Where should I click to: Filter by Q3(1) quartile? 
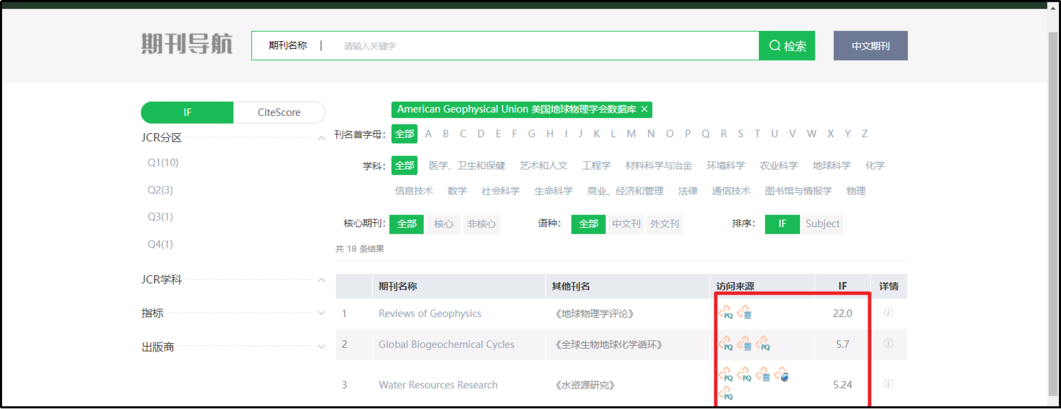click(x=160, y=217)
